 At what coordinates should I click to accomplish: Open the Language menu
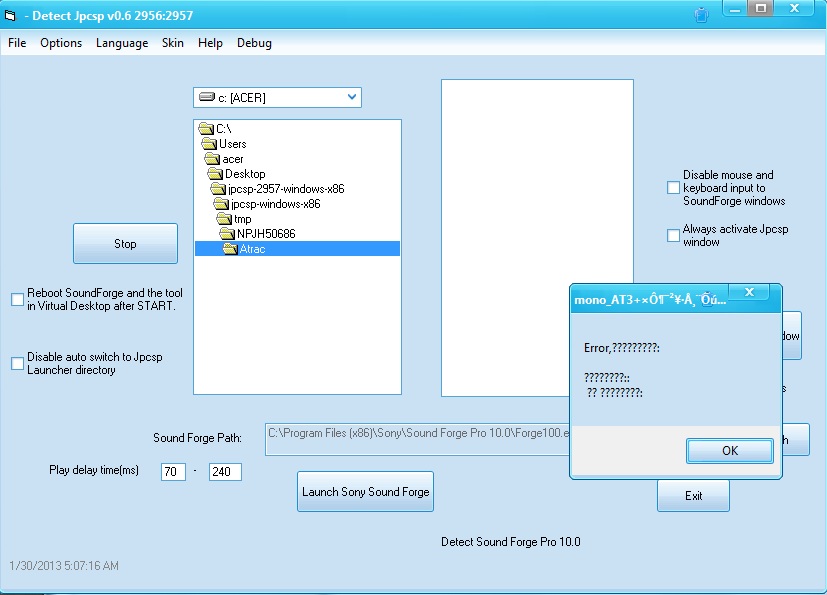click(122, 43)
